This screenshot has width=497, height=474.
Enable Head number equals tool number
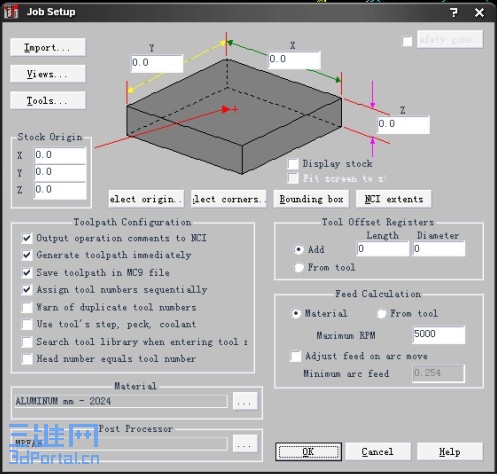[x=27, y=359]
